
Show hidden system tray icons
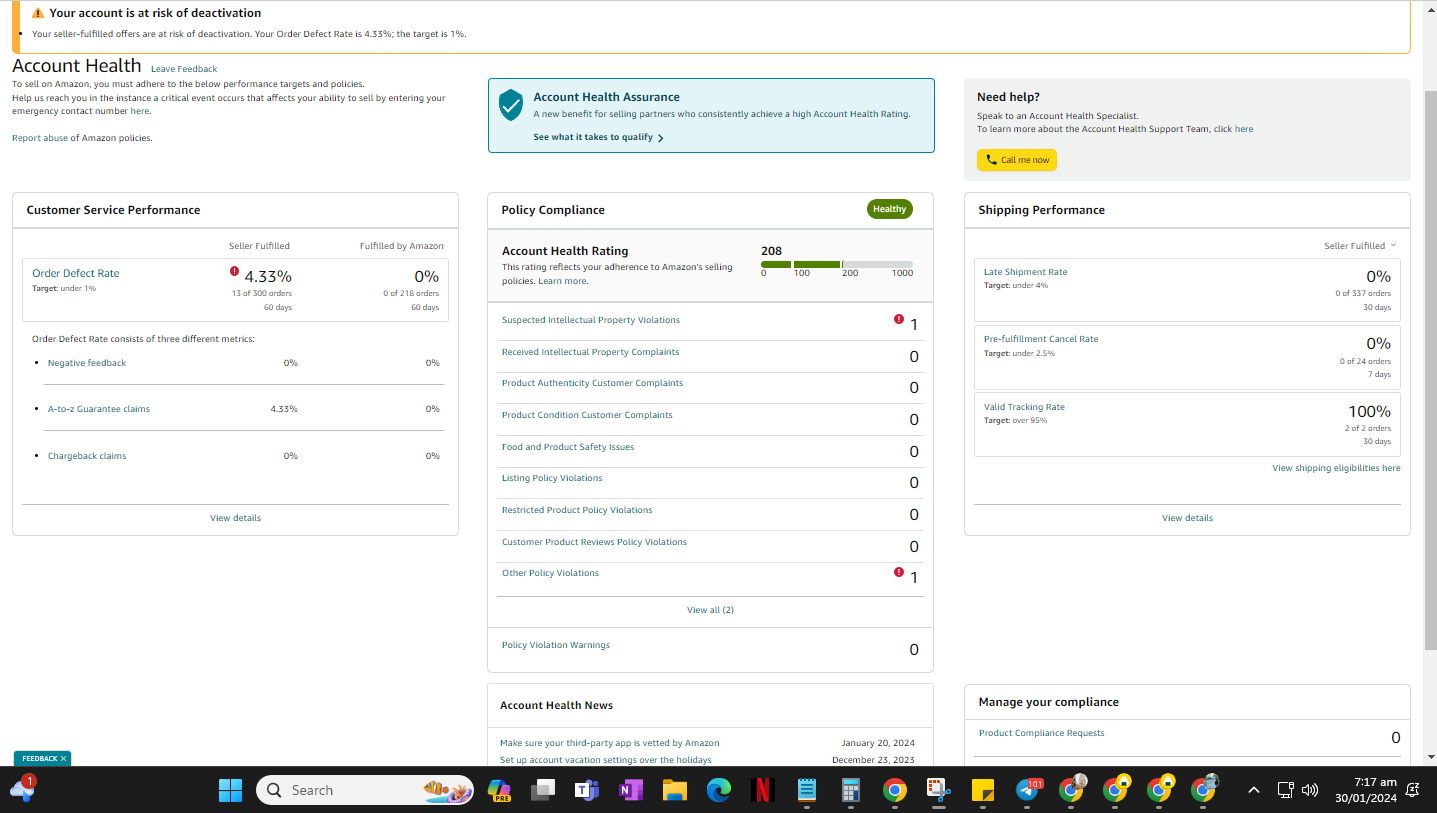pos(1253,790)
